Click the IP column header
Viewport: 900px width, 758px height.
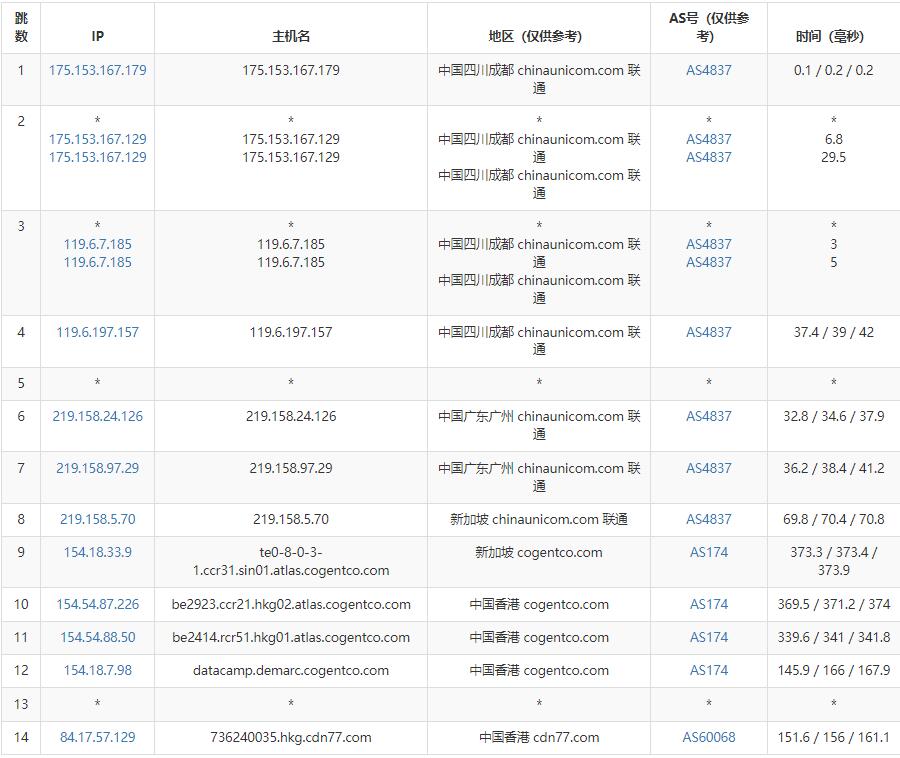tap(98, 36)
